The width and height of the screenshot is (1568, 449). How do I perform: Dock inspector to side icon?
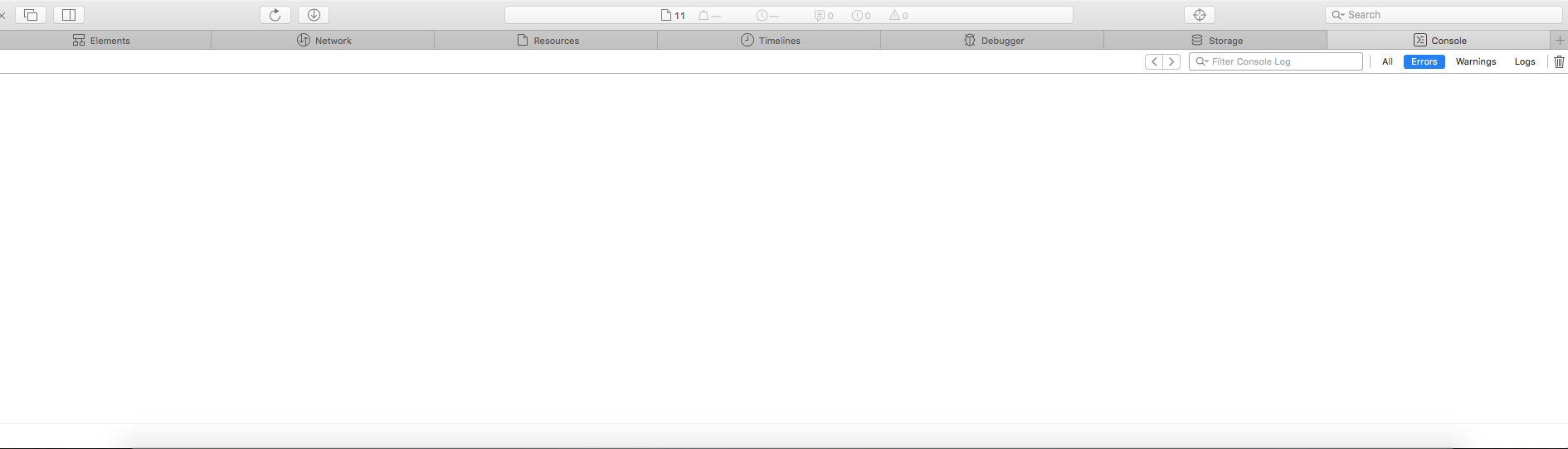[69, 15]
